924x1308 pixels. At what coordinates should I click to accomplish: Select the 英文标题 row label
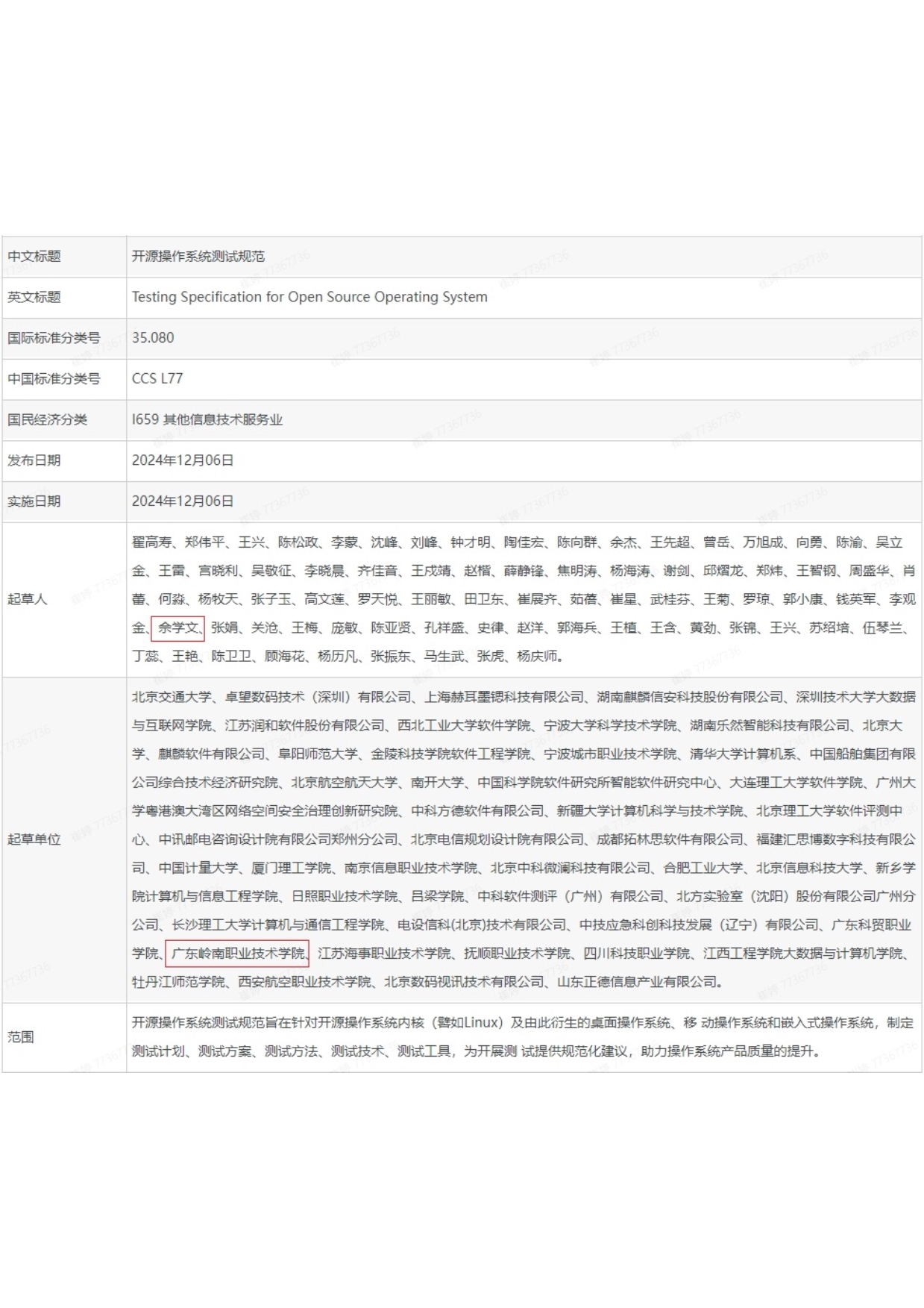pos(34,298)
